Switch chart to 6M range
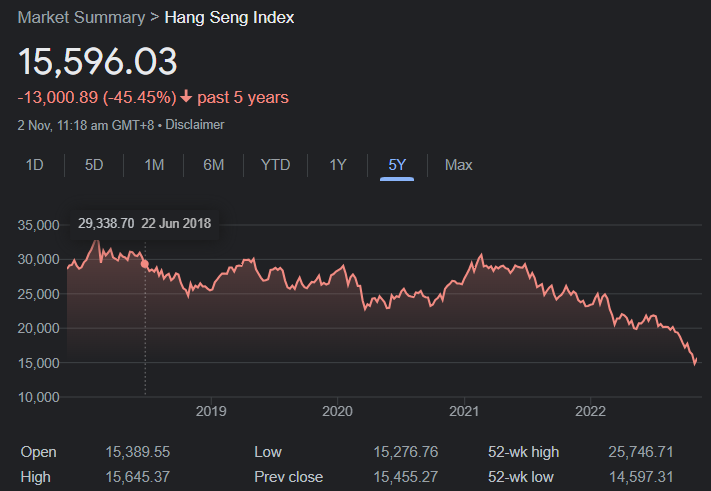Viewport: 711px width, 491px height. [x=214, y=165]
